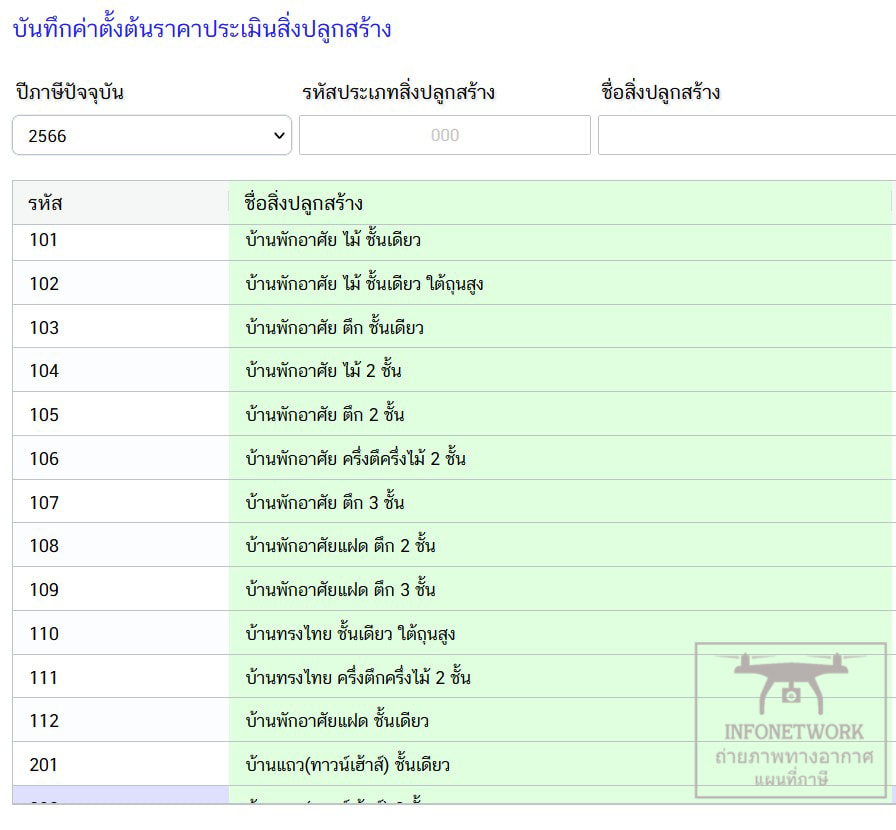This screenshot has height=830, width=896.
Task: Select the code cell 106
Action: 121,458
